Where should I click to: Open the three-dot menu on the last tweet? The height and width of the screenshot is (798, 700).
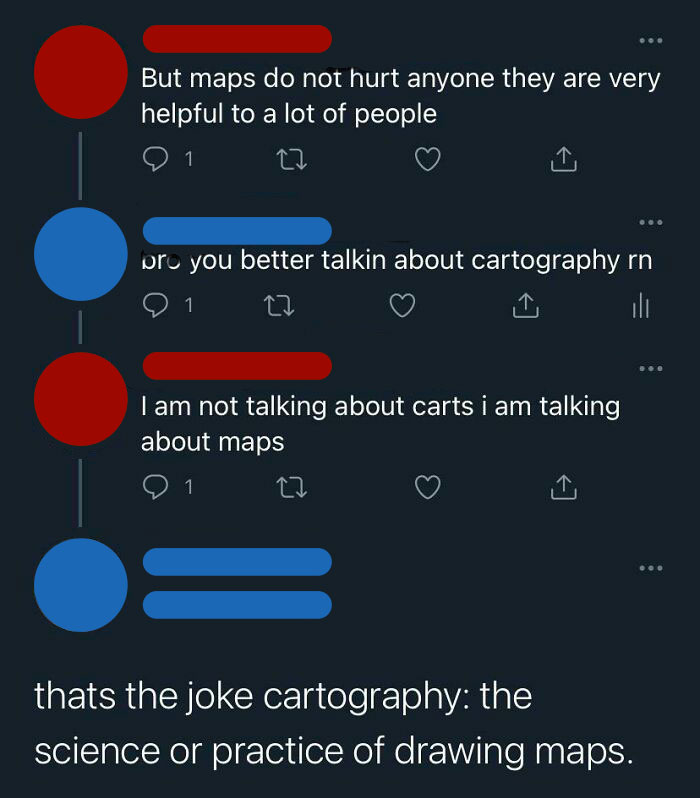[650, 568]
